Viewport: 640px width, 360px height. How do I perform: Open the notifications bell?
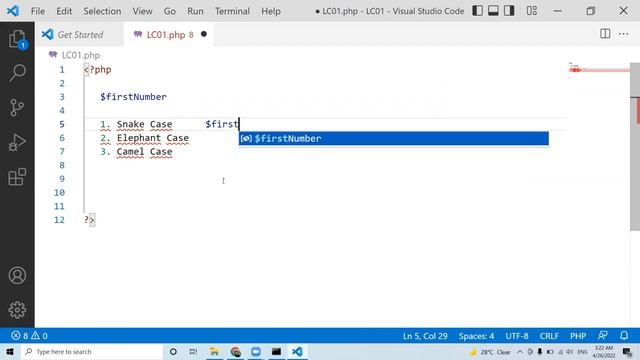point(624,336)
